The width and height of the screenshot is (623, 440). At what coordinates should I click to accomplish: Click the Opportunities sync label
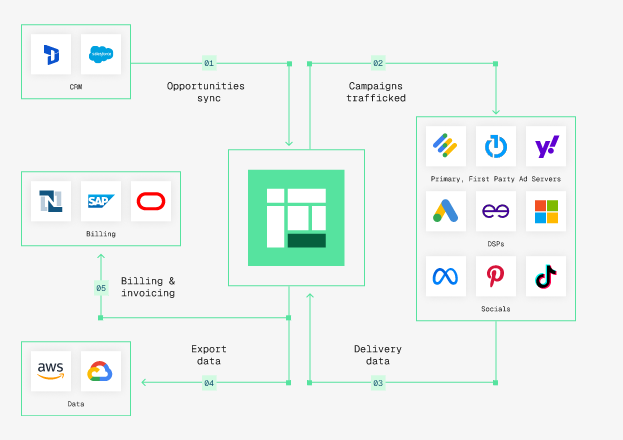coord(206,92)
